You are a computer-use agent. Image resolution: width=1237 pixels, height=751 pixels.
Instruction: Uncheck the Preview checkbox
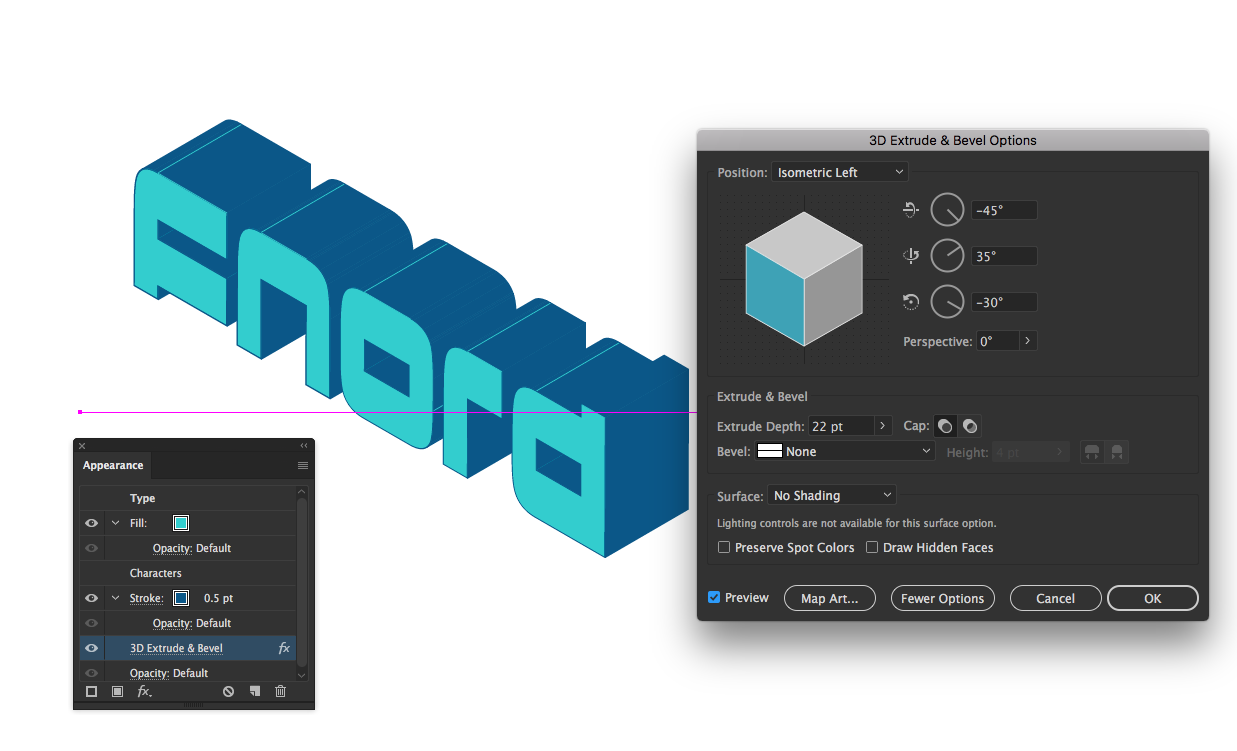pos(714,597)
